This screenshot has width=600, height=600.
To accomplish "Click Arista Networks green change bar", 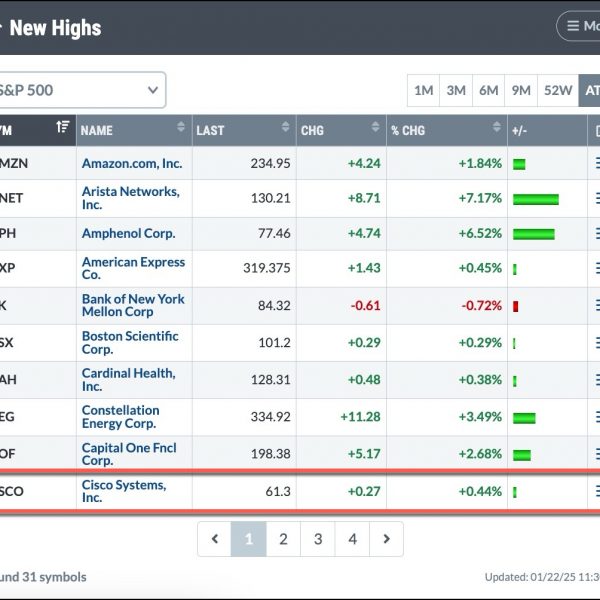I will click(x=536, y=199).
